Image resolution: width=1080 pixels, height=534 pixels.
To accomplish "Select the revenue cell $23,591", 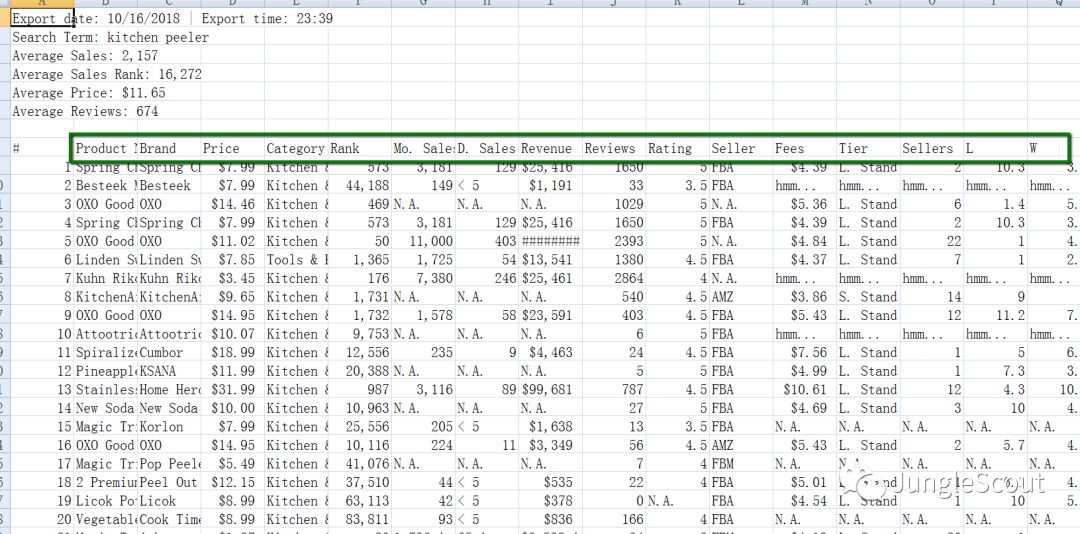I will pyautogui.click(x=550, y=316).
